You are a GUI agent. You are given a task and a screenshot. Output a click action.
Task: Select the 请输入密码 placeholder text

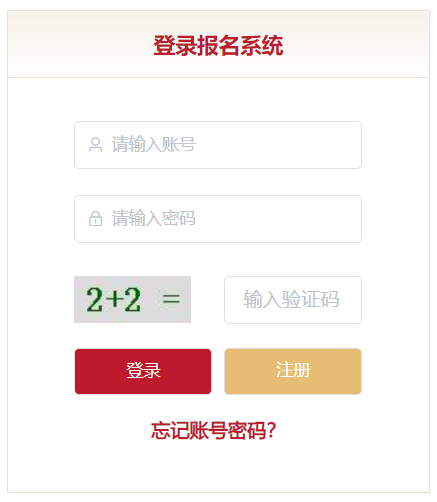pyautogui.click(x=154, y=218)
